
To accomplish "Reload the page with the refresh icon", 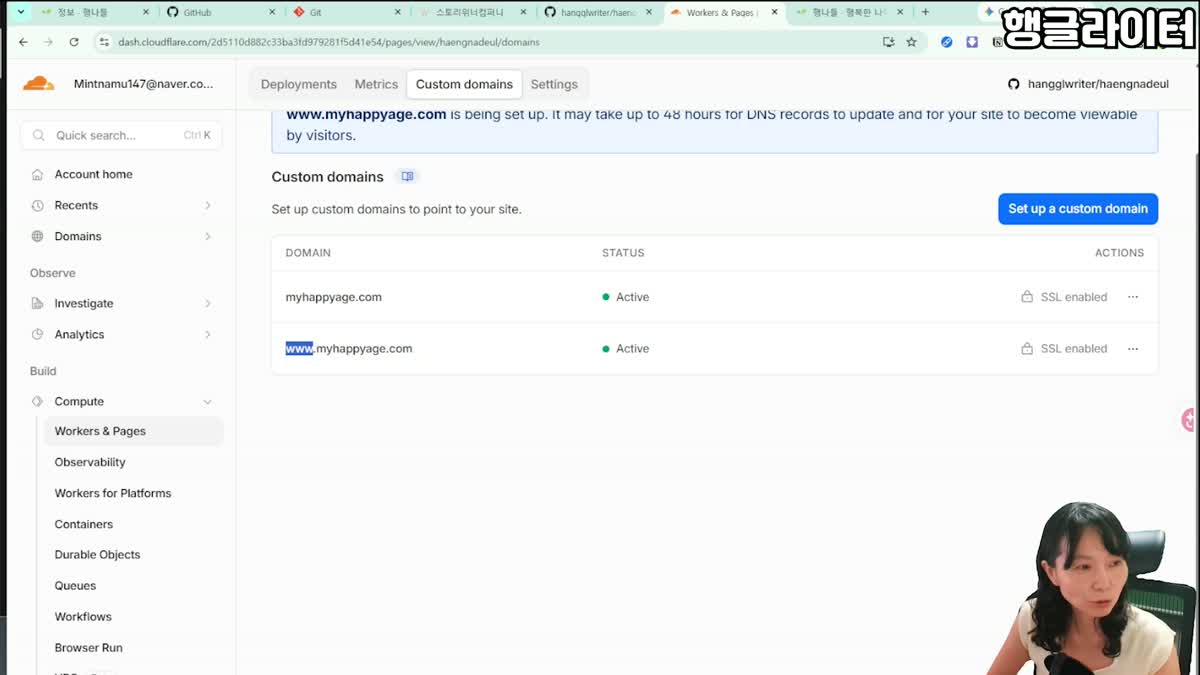I will click(x=74, y=42).
